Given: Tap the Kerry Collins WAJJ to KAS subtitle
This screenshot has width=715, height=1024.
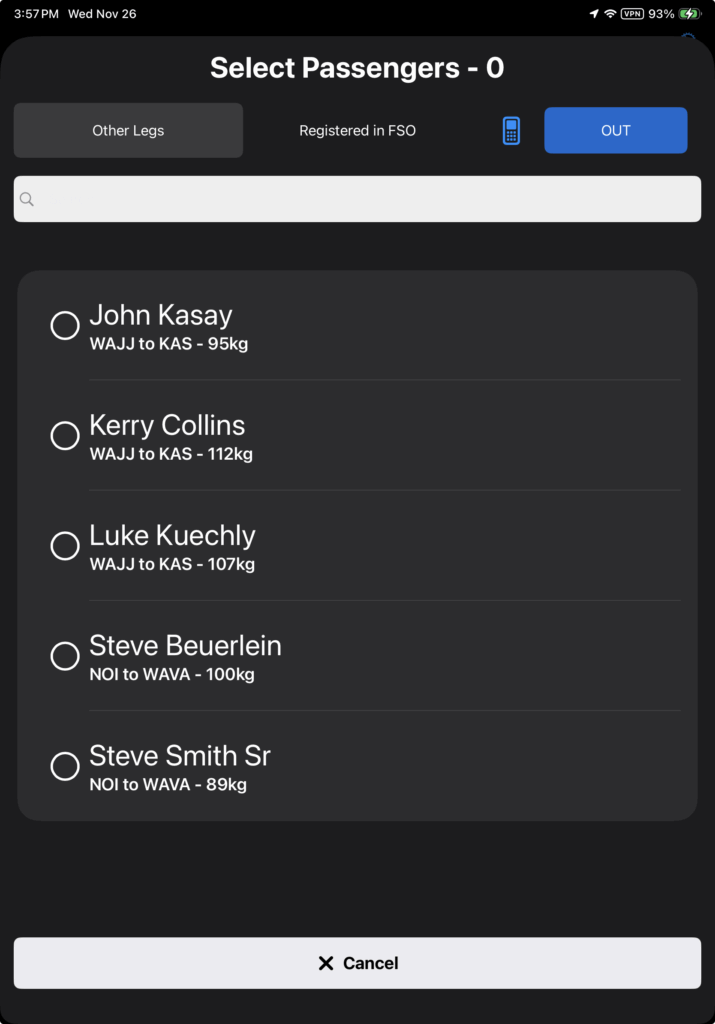Looking at the screenshot, I should tap(171, 454).
